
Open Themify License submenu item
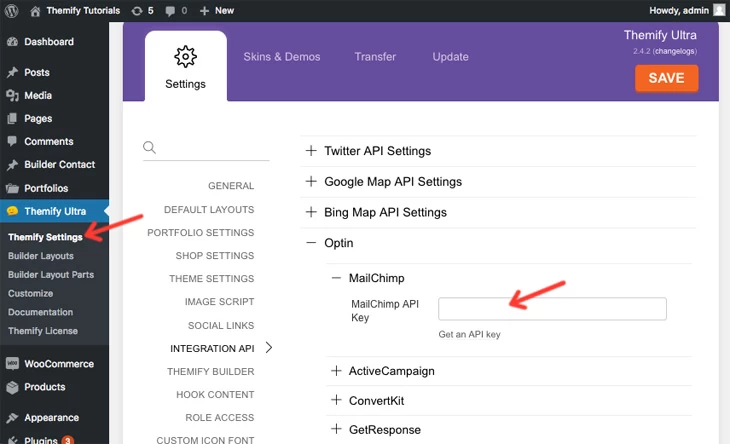click(x=43, y=331)
